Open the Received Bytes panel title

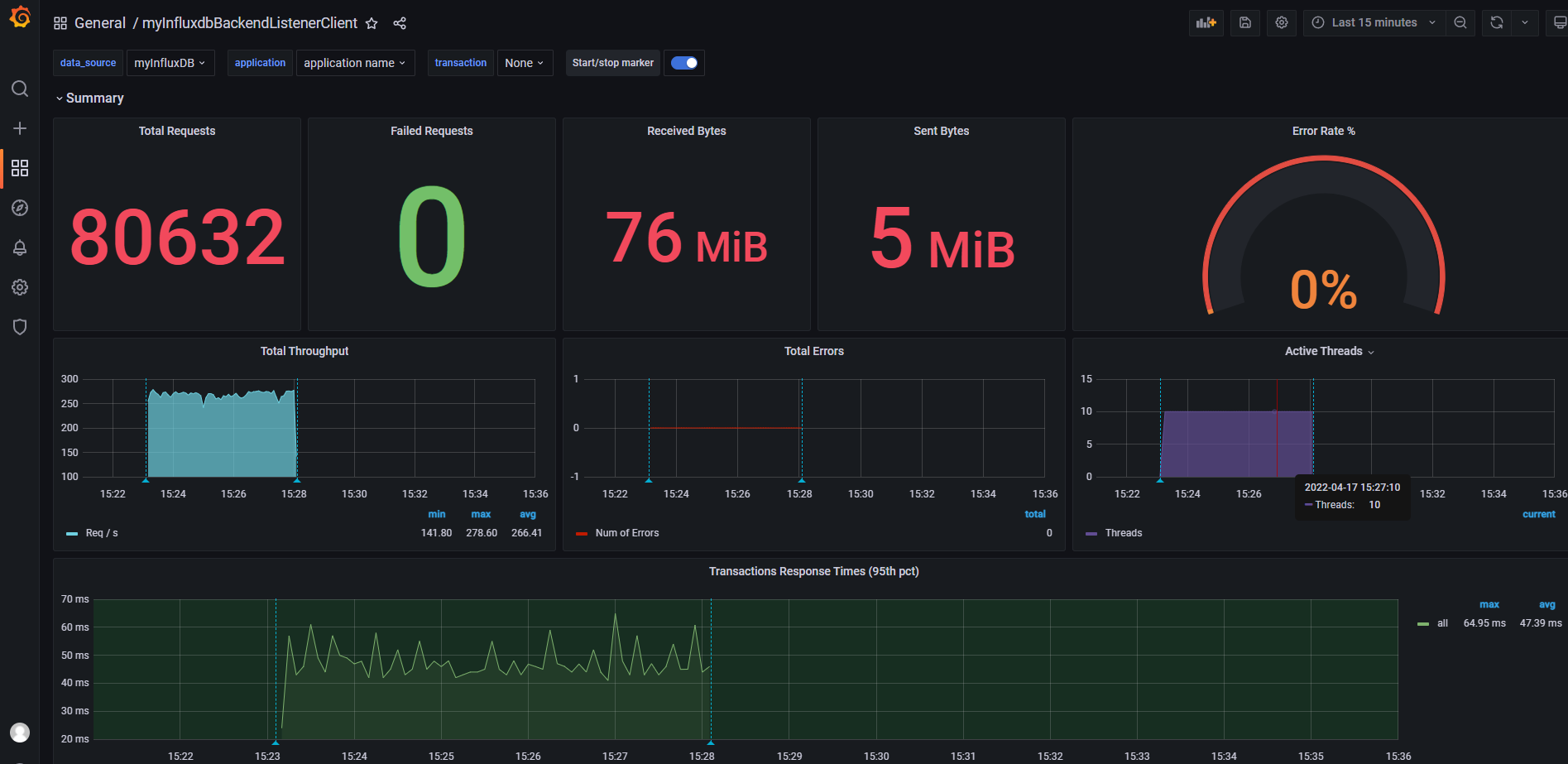(687, 131)
